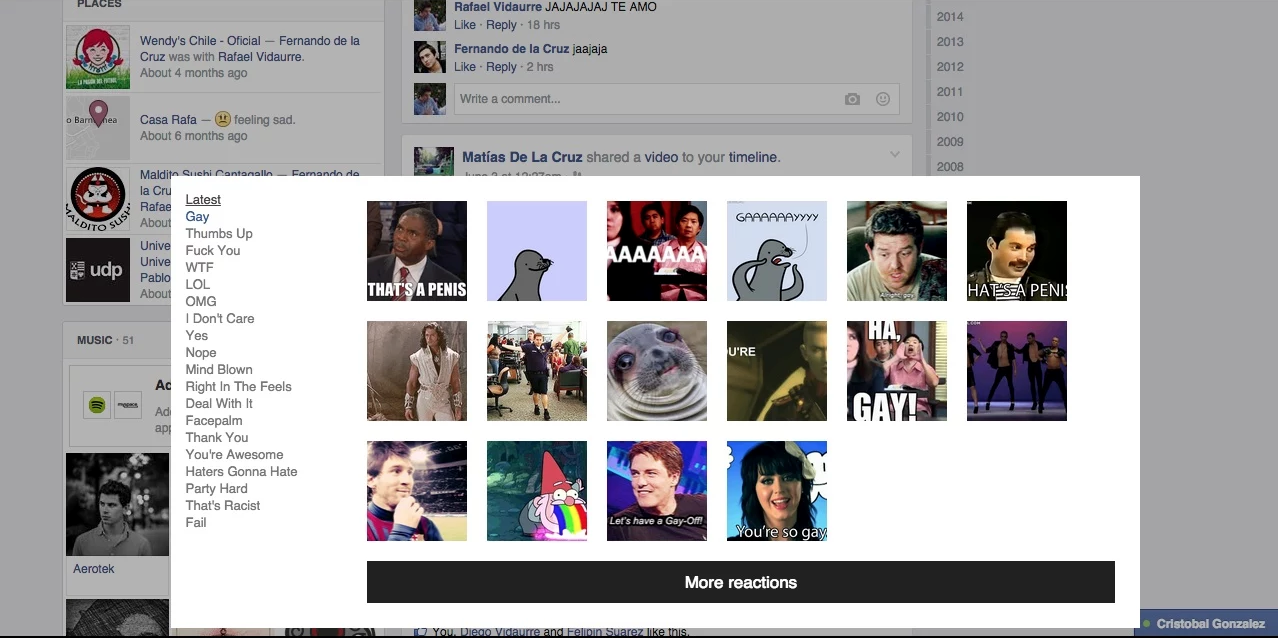Pick the U'RE caption GIF
Image resolution: width=1278 pixels, height=638 pixels.
tap(777, 371)
